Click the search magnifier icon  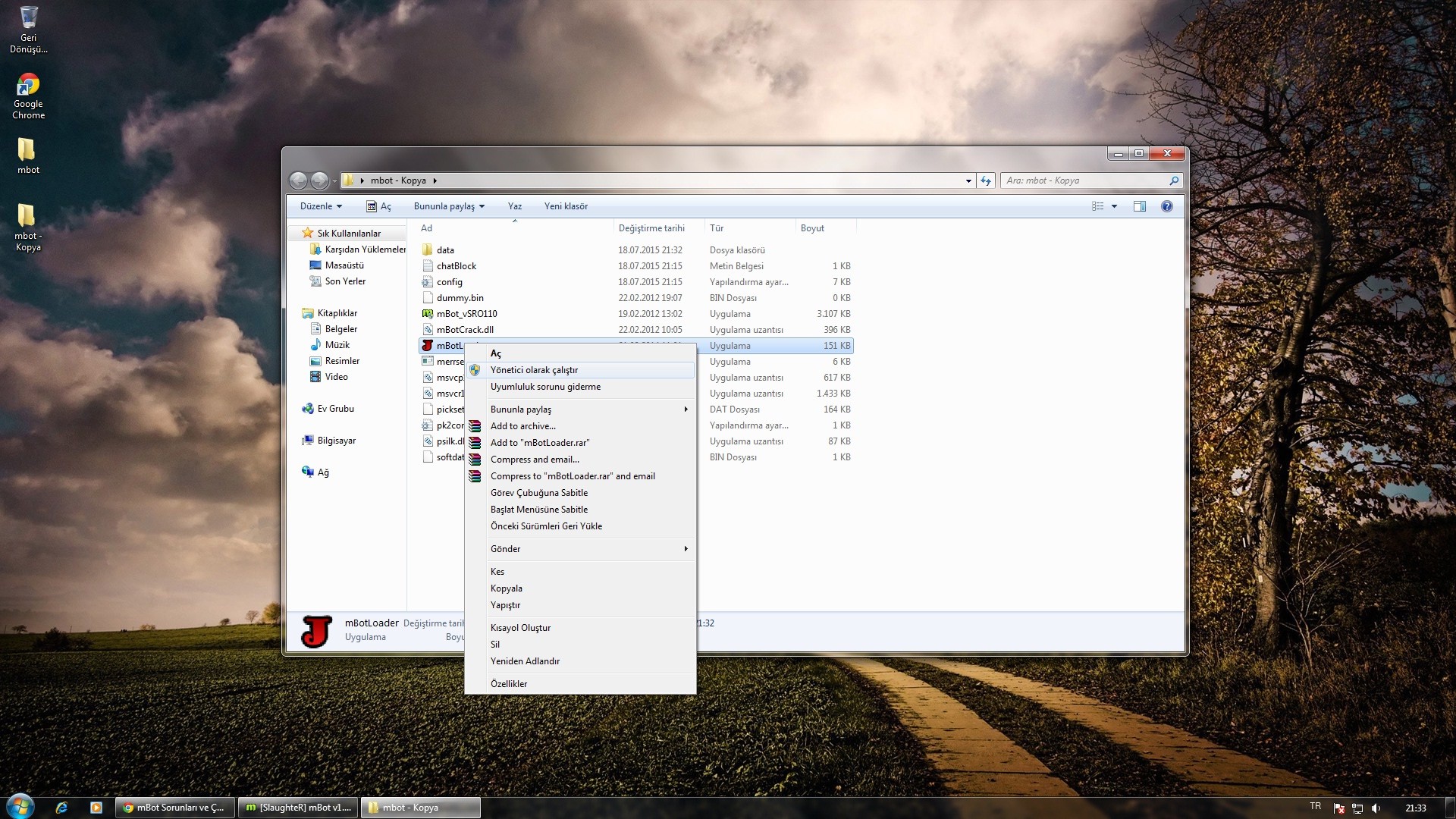point(1174,180)
